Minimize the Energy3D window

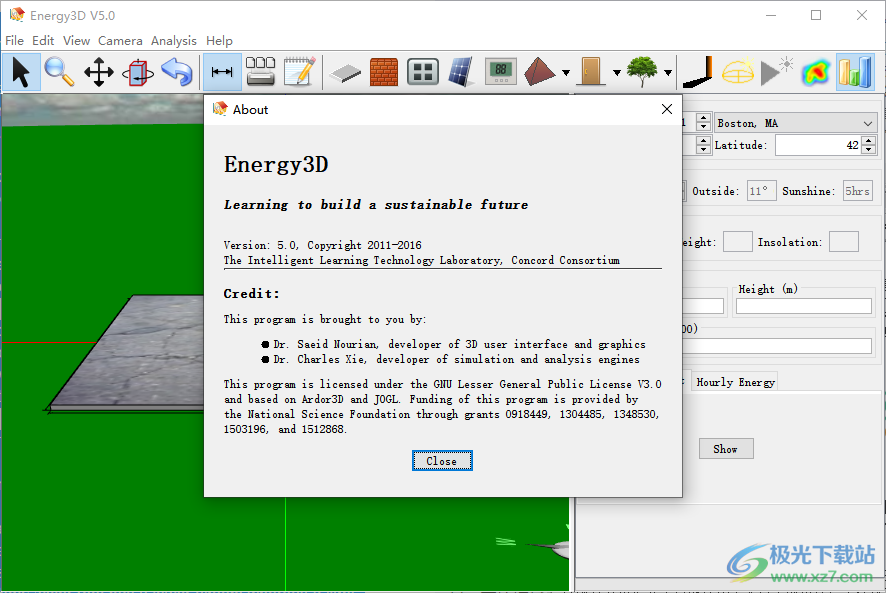point(771,15)
